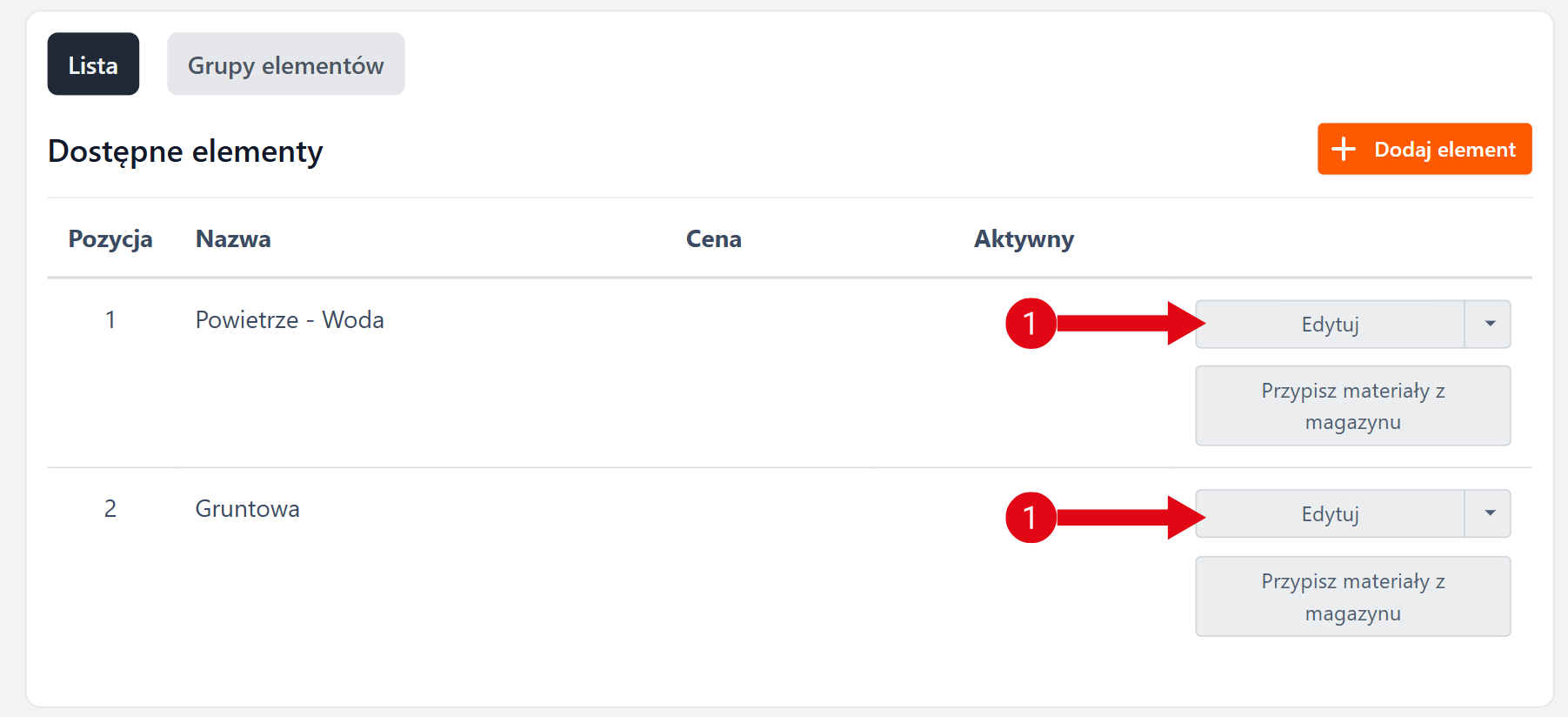Expand the Edytuj dropdown arrow for Powietrze - Woda
The height and width of the screenshot is (717, 1568).
point(1489,324)
